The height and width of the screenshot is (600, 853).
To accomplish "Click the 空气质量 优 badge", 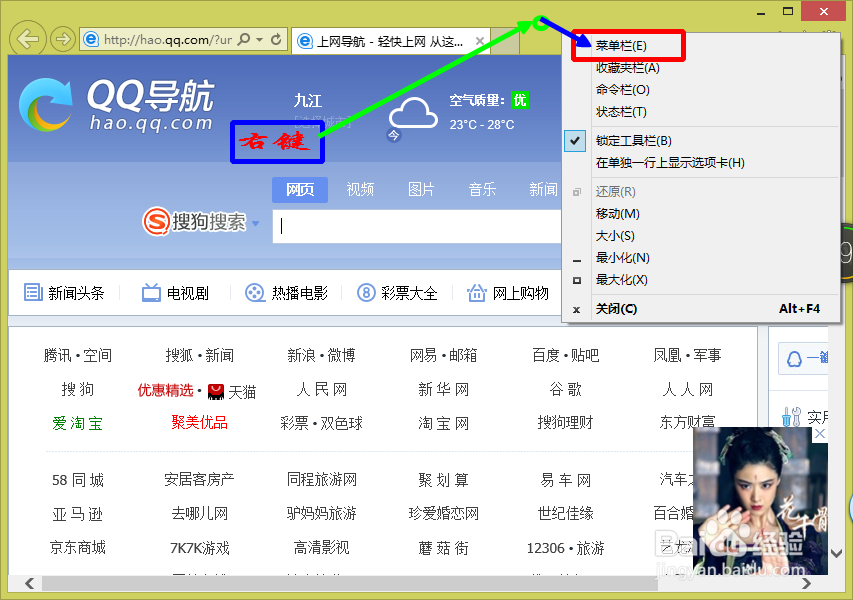I will tap(520, 100).
